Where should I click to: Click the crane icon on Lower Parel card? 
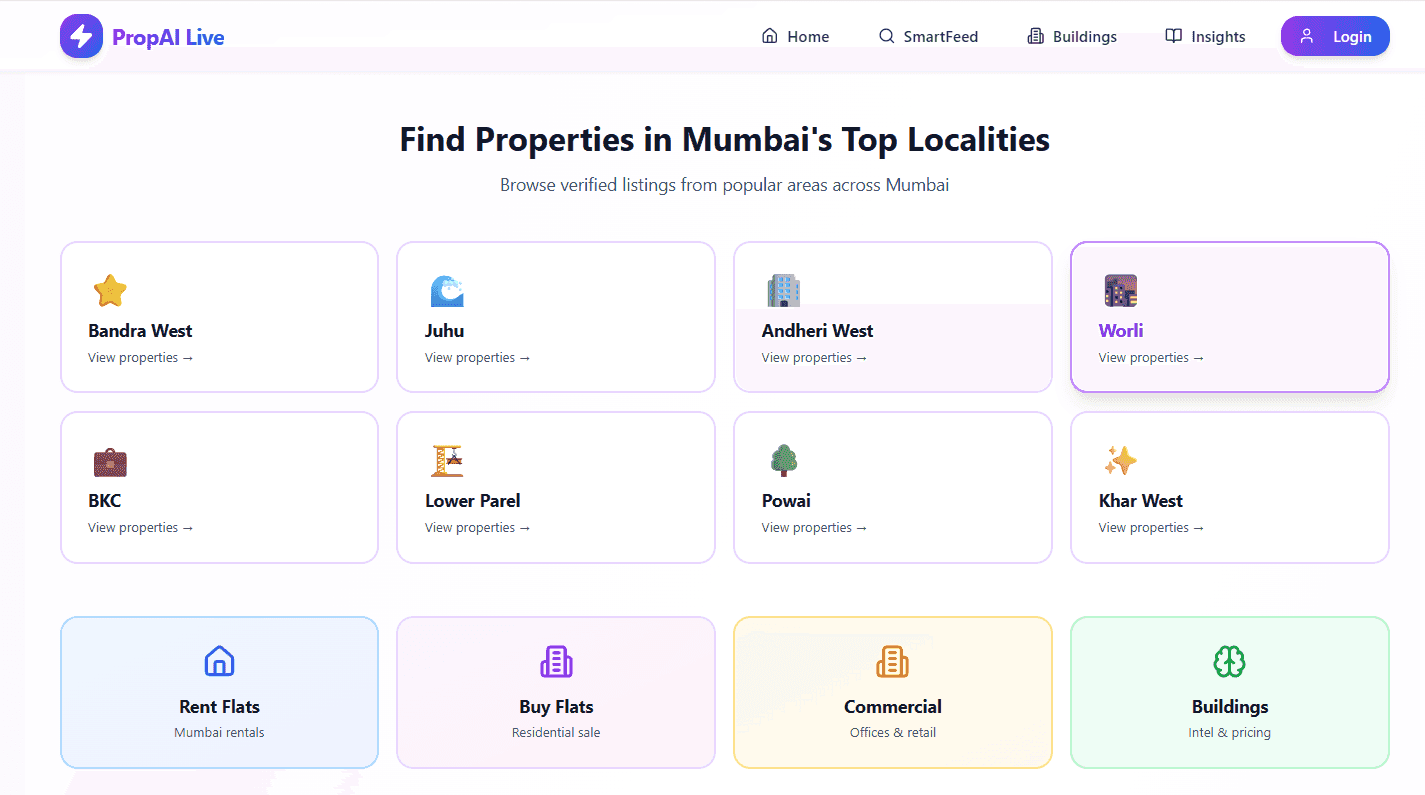[x=447, y=461]
